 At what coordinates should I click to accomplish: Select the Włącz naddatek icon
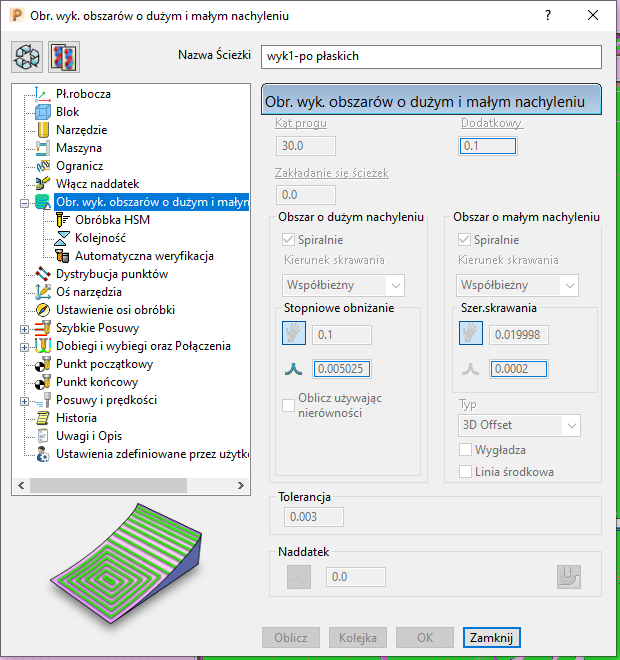pyautogui.click(x=43, y=184)
